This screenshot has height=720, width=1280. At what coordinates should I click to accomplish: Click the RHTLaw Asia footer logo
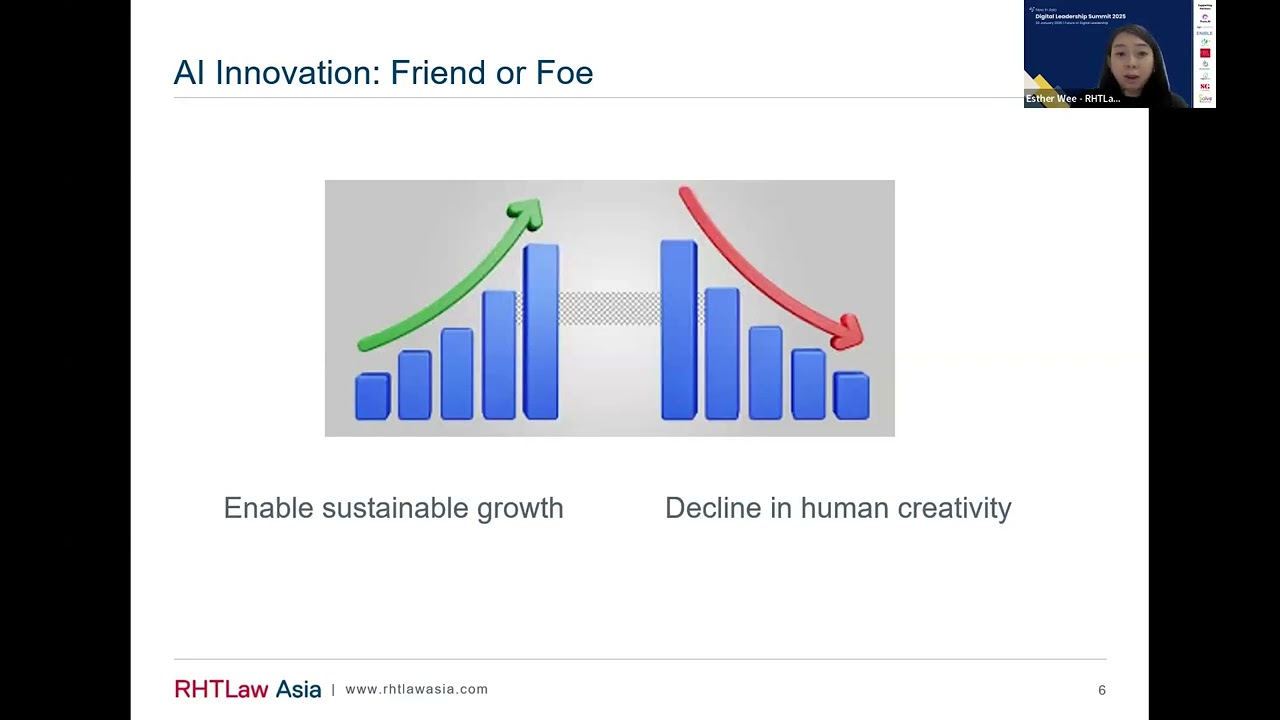(x=248, y=689)
